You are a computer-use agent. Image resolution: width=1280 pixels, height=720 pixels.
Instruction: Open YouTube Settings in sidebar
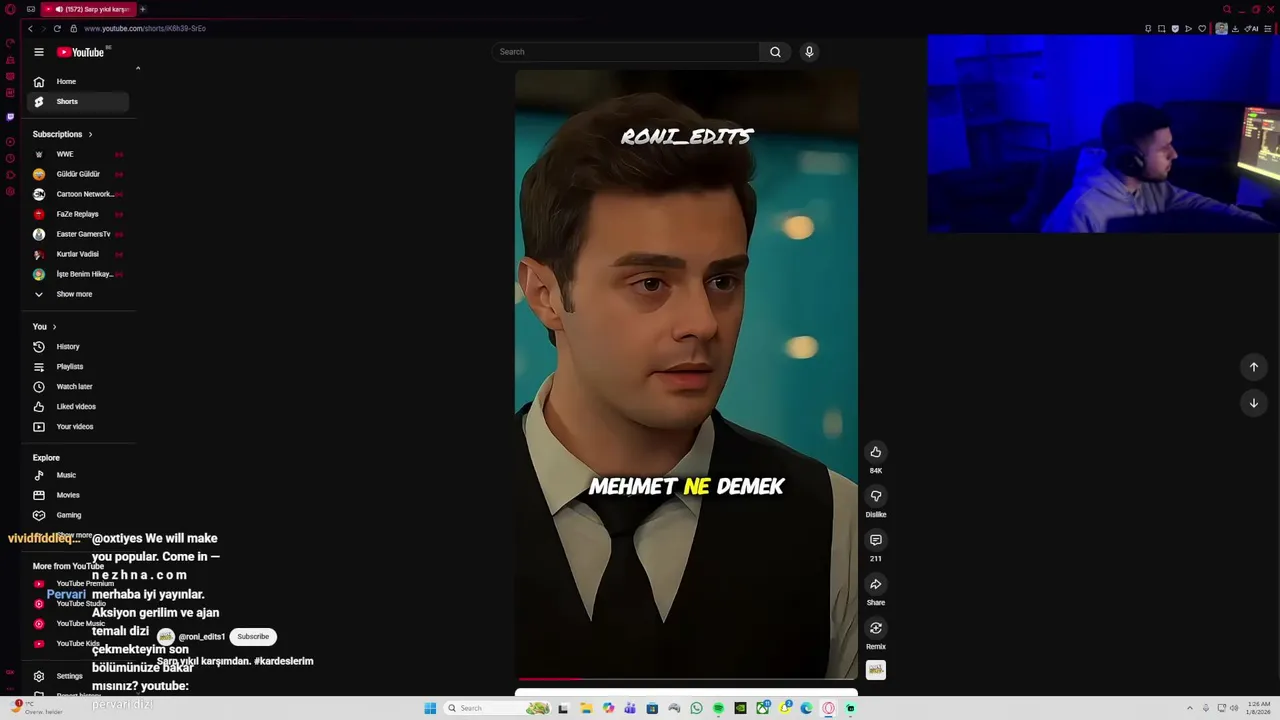(78, 676)
